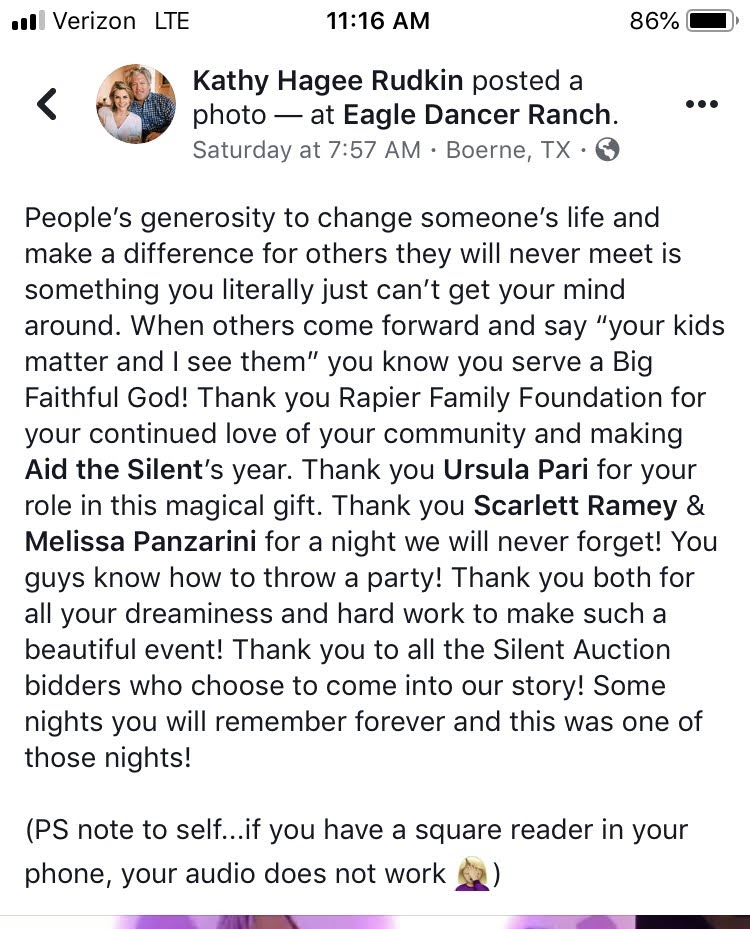Tap the Saturday at 7:57 AM timestamp
The width and height of the screenshot is (750, 929).
click(x=306, y=150)
